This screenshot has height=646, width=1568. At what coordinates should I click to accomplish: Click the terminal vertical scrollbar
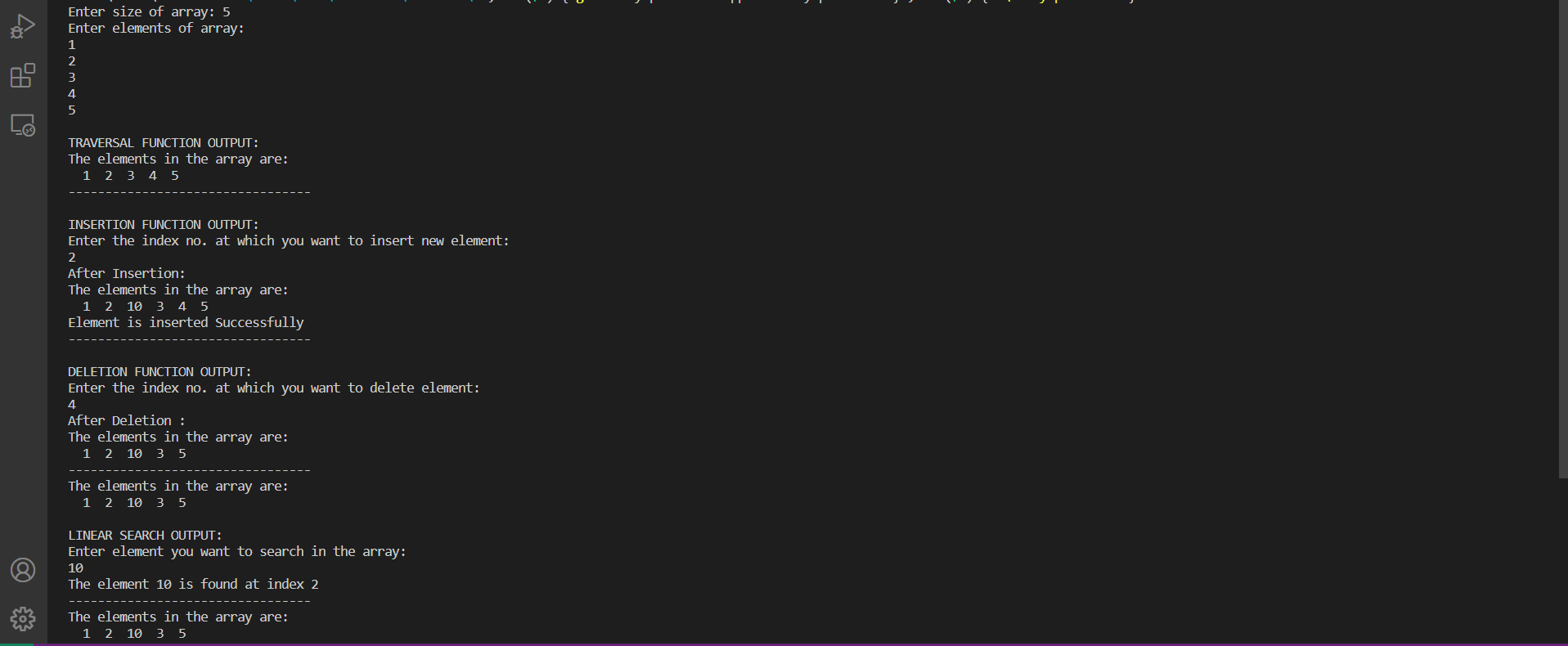1562,239
